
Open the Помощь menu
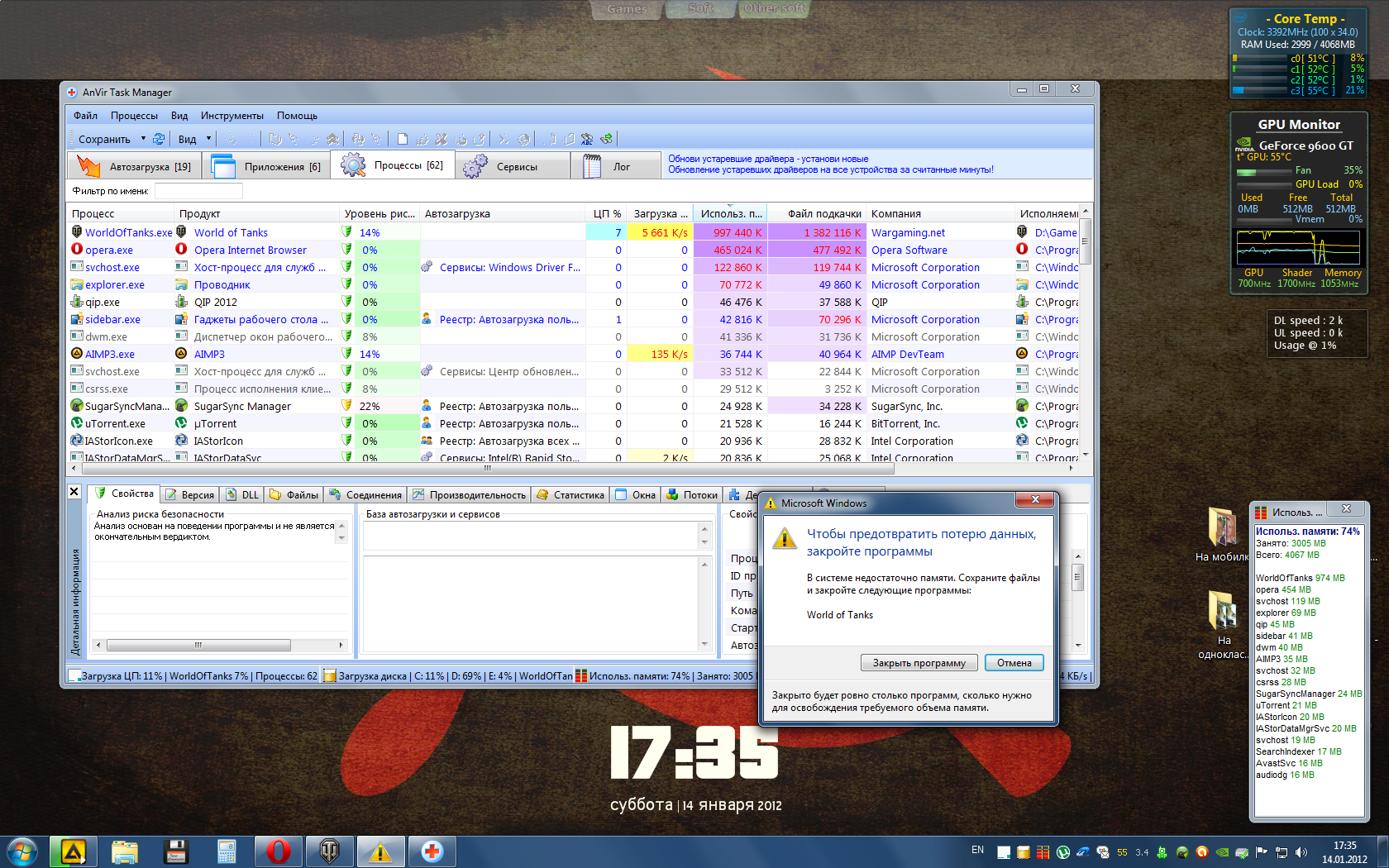pyautogui.click(x=297, y=116)
